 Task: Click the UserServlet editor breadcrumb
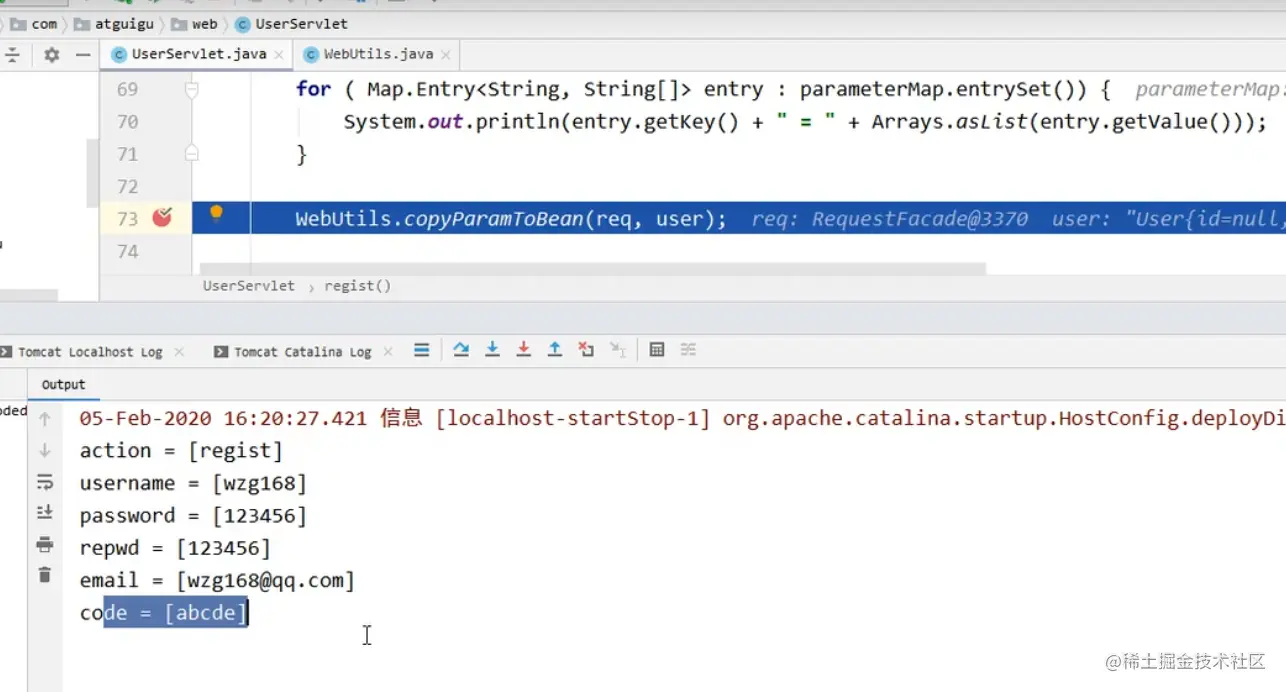coord(249,286)
